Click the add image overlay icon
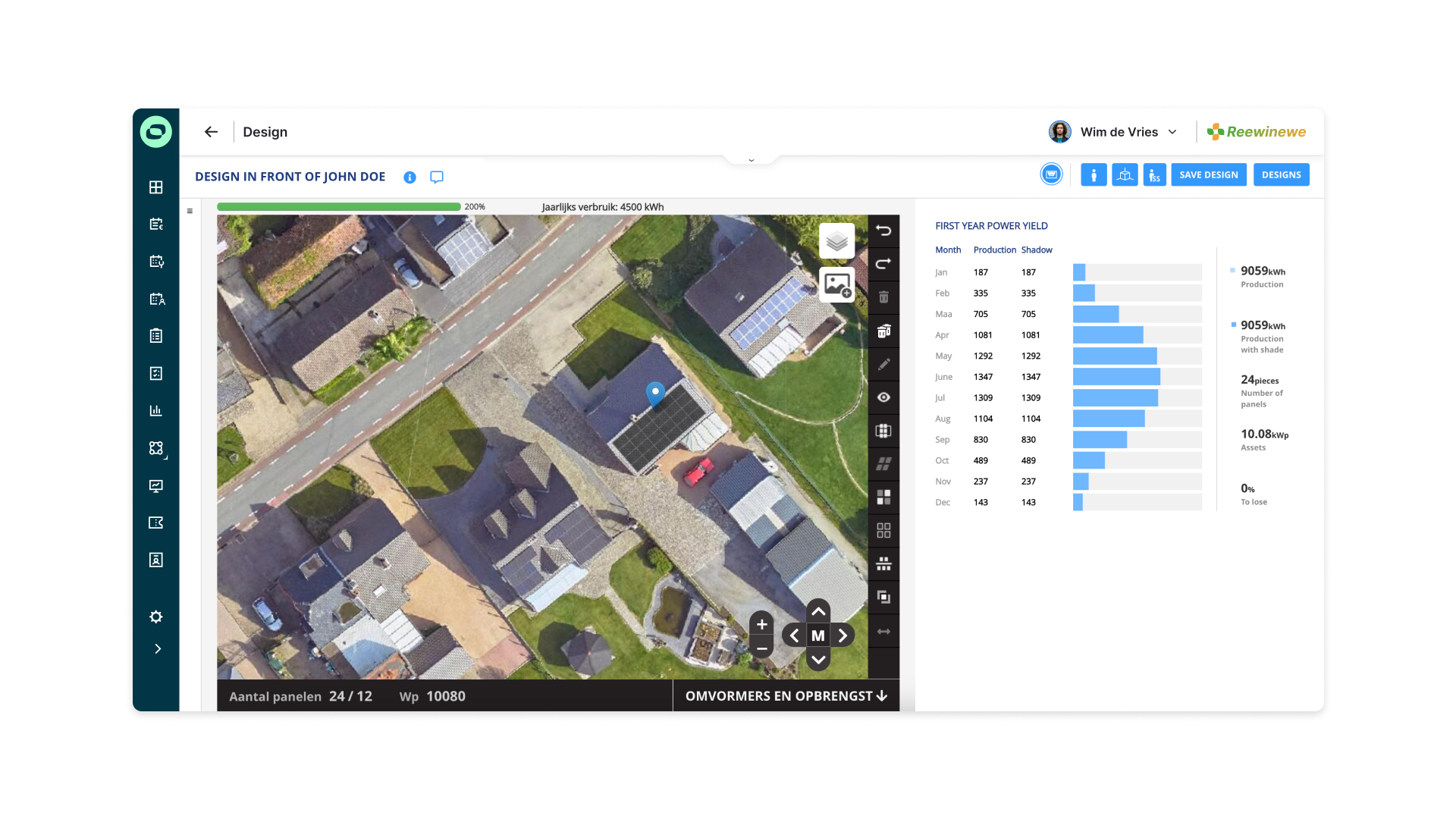 pyautogui.click(x=836, y=285)
